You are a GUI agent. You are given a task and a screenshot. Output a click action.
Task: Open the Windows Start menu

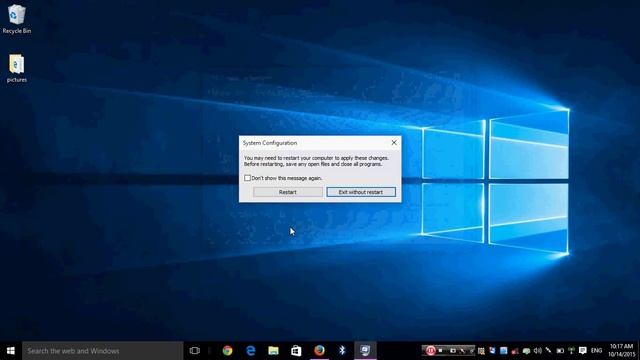(11, 351)
